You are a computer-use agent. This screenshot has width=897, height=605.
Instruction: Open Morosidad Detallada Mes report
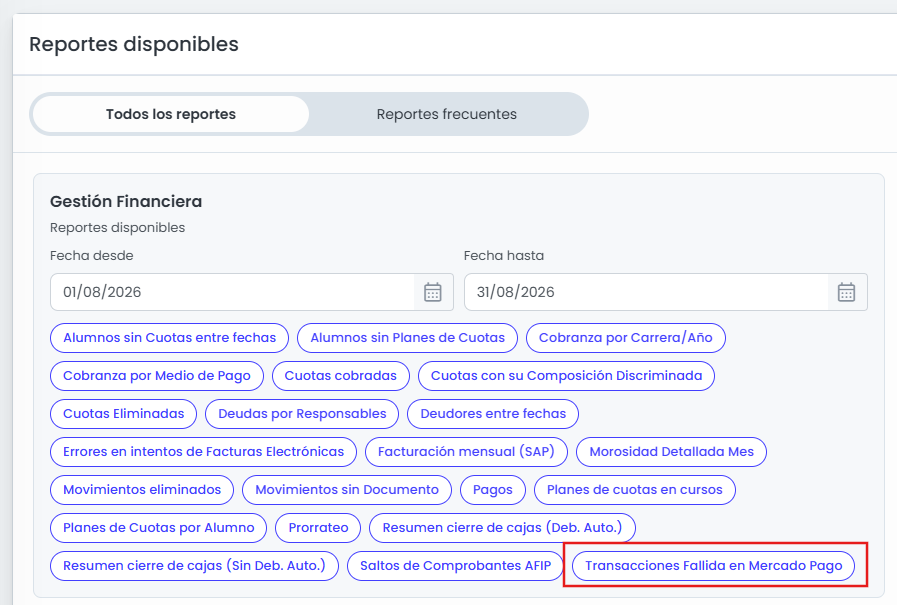(672, 452)
